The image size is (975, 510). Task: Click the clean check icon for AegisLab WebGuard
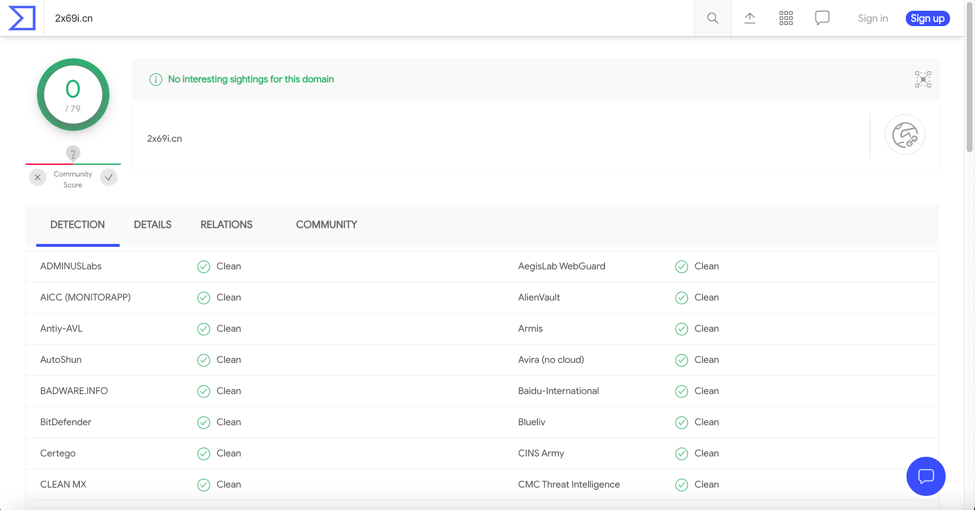pyautogui.click(x=682, y=267)
